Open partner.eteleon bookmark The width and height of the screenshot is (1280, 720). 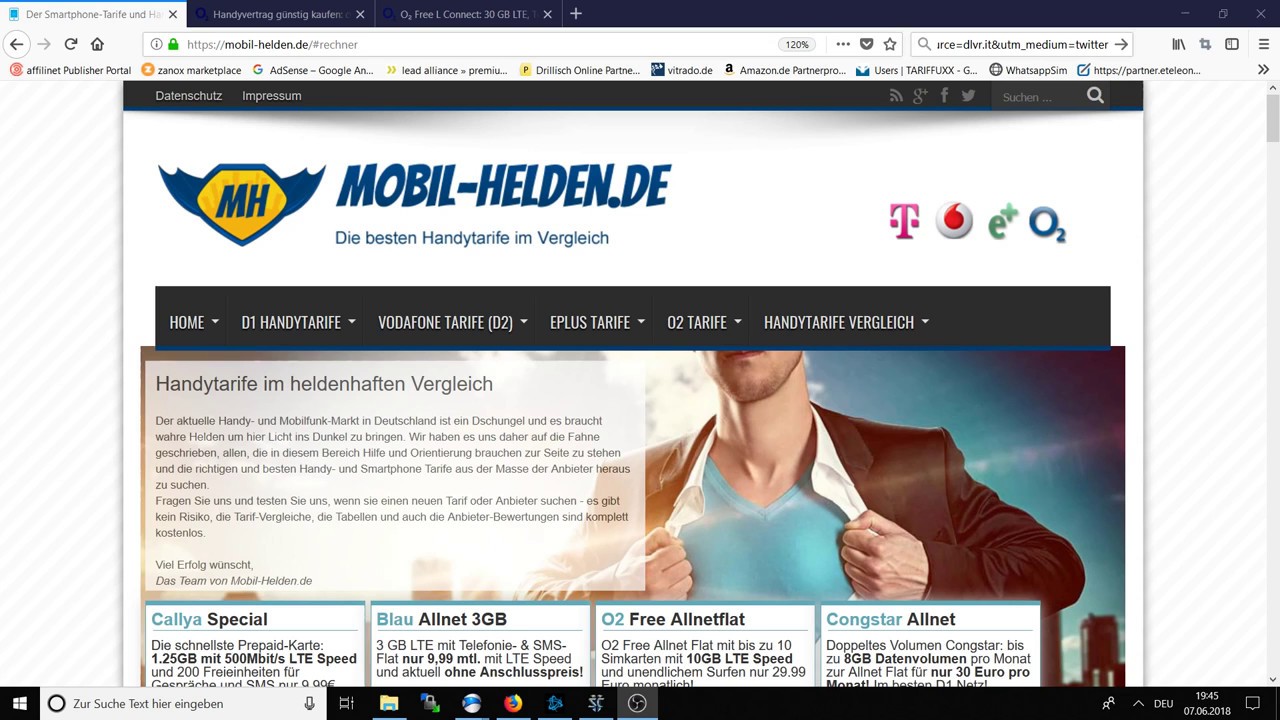tap(1139, 70)
